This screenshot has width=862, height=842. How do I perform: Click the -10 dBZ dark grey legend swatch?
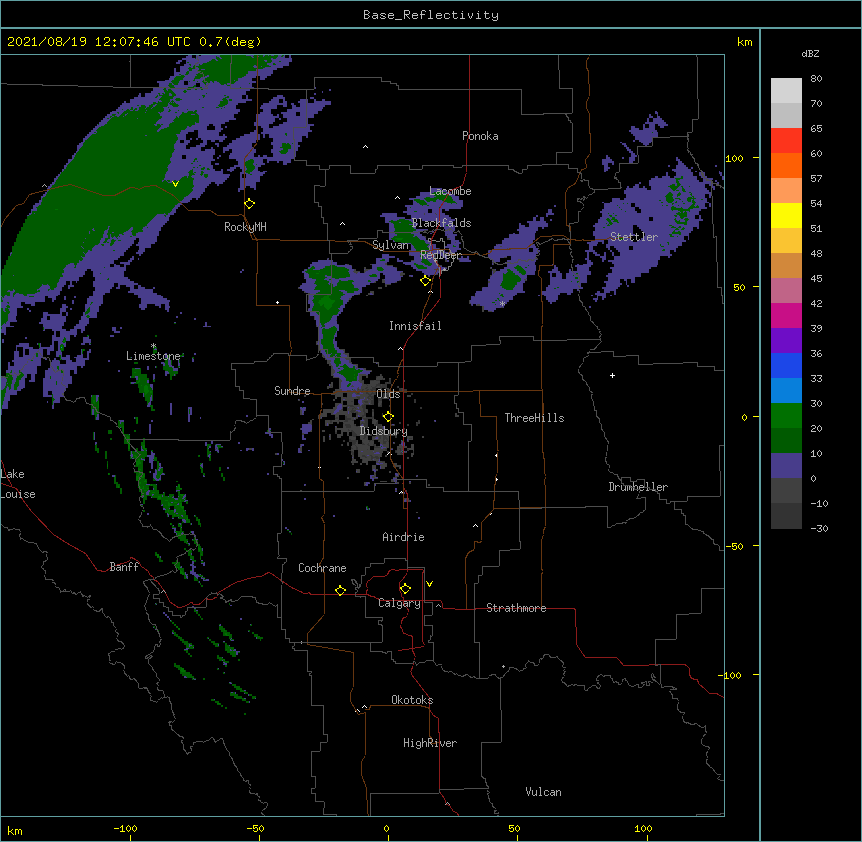pyautogui.click(x=786, y=516)
